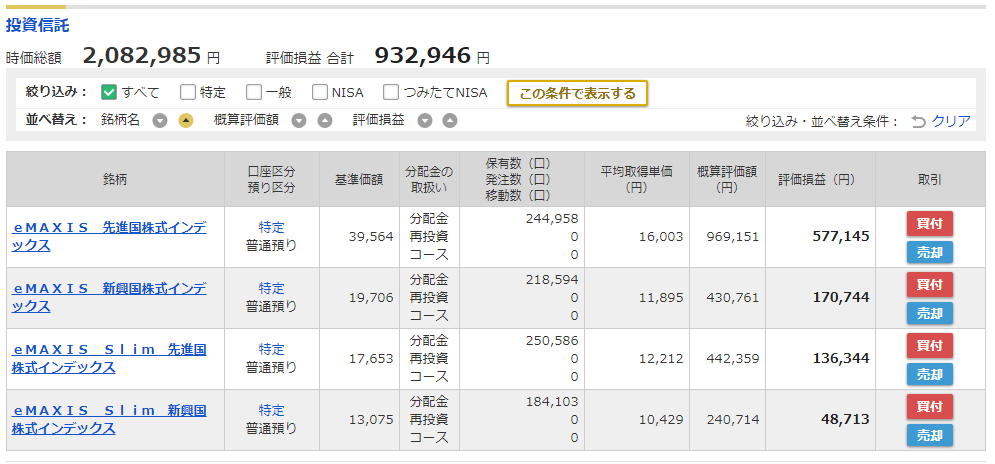The height and width of the screenshot is (464, 995).
Task: Click the 48,713 profit value
Action: [846, 420]
